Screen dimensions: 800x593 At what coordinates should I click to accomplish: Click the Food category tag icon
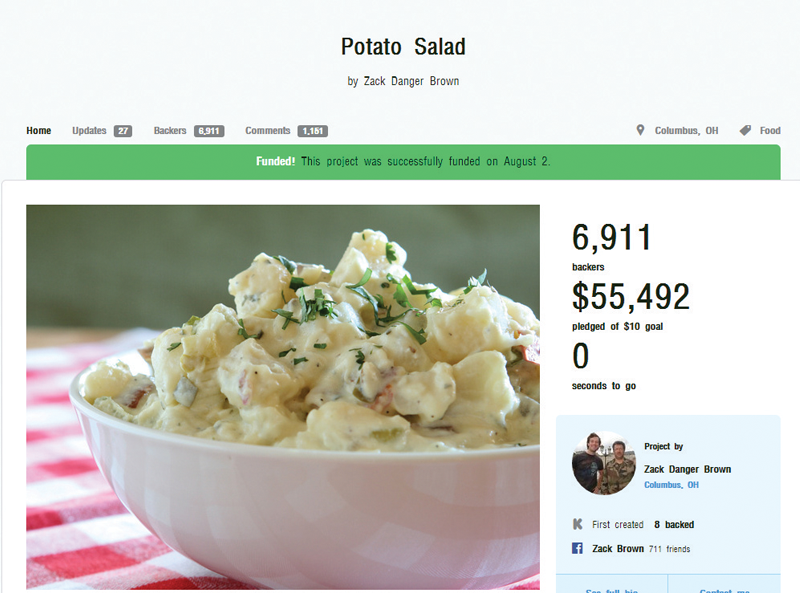tap(745, 130)
